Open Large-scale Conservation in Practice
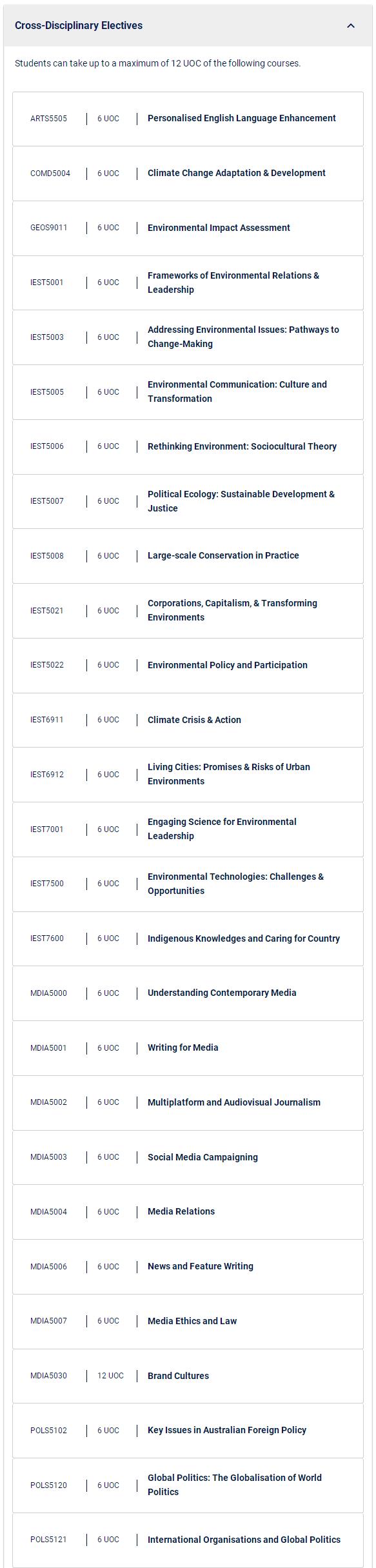 (x=223, y=555)
